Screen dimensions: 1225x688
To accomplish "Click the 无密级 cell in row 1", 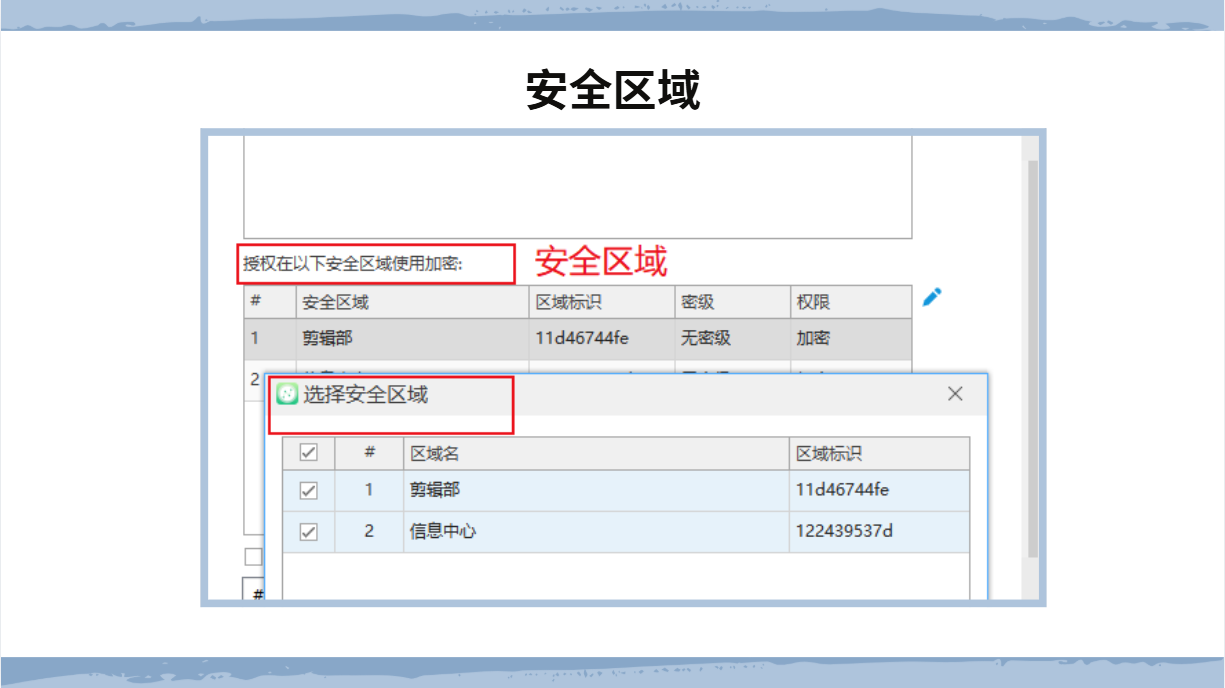I will 706,338.
